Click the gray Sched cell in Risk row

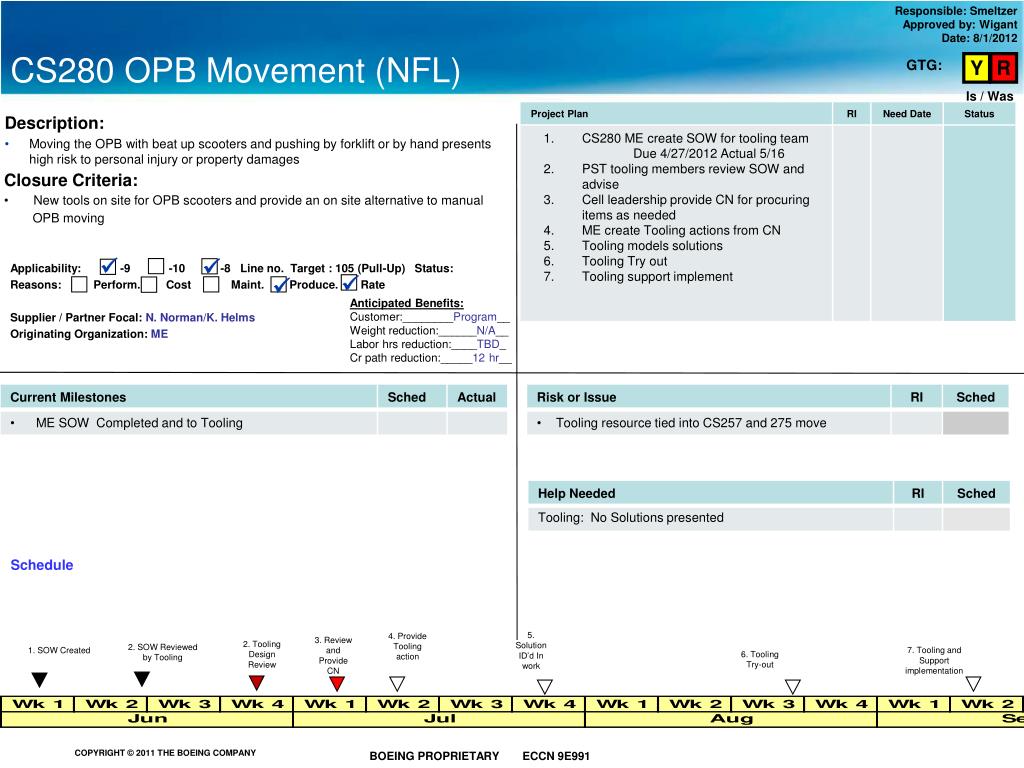(976, 423)
